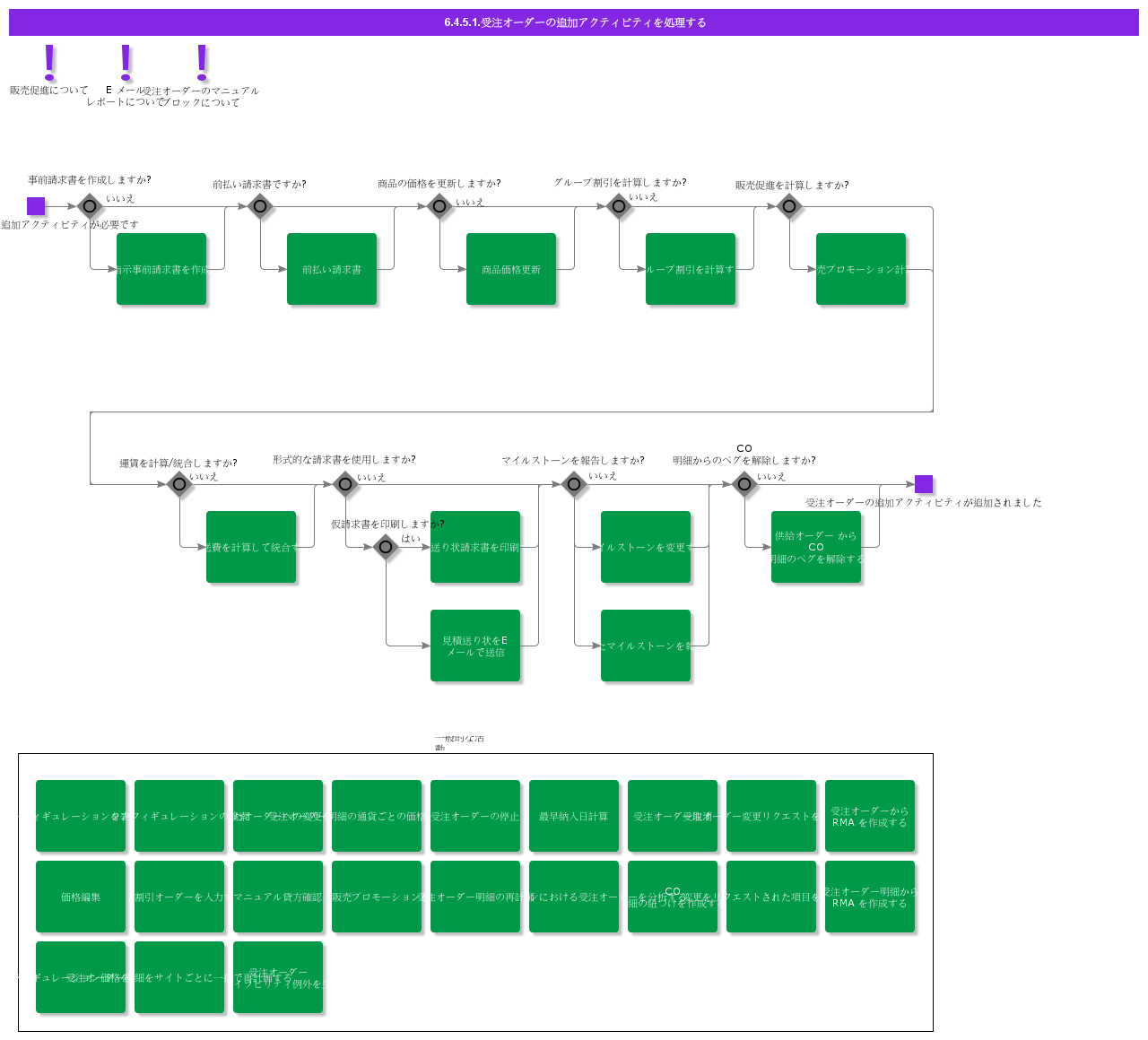
Task: Open the 商品価格更新 activity box
Action: pos(511,269)
